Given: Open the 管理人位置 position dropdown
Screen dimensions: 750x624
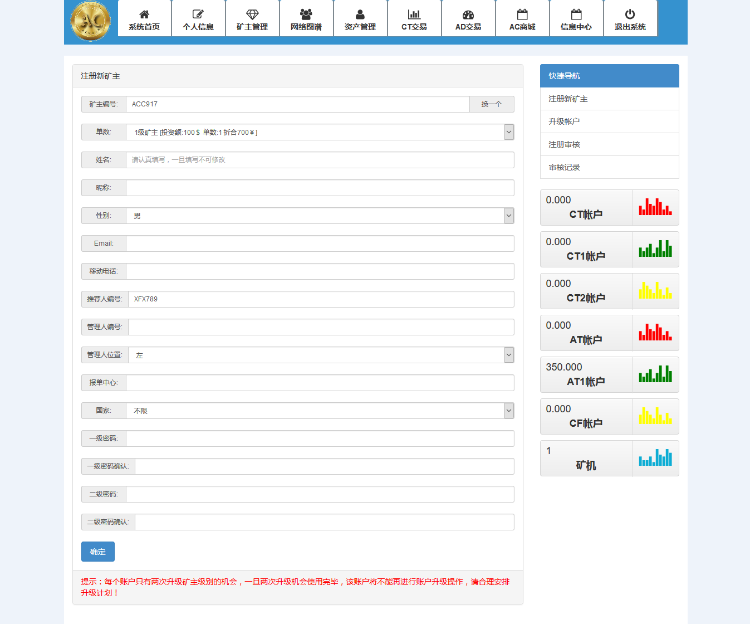Looking at the screenshot, I should coord(321,355).
